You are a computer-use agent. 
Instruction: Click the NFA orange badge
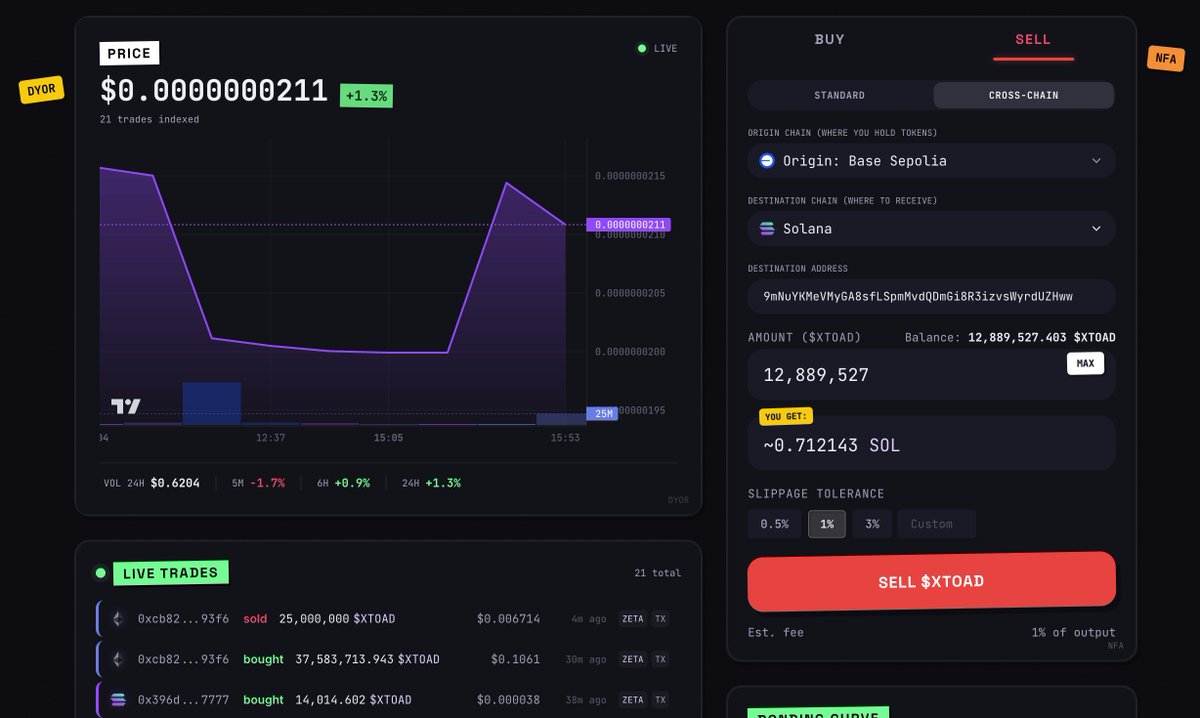tap(1166, 58)
